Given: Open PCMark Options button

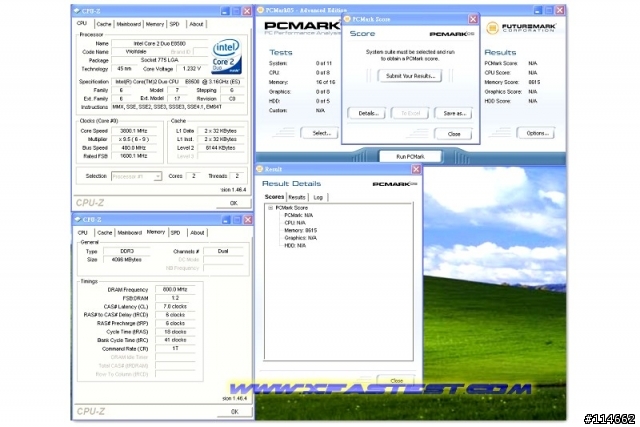Looking at the screenshot, I should click(x=536, y=133).
